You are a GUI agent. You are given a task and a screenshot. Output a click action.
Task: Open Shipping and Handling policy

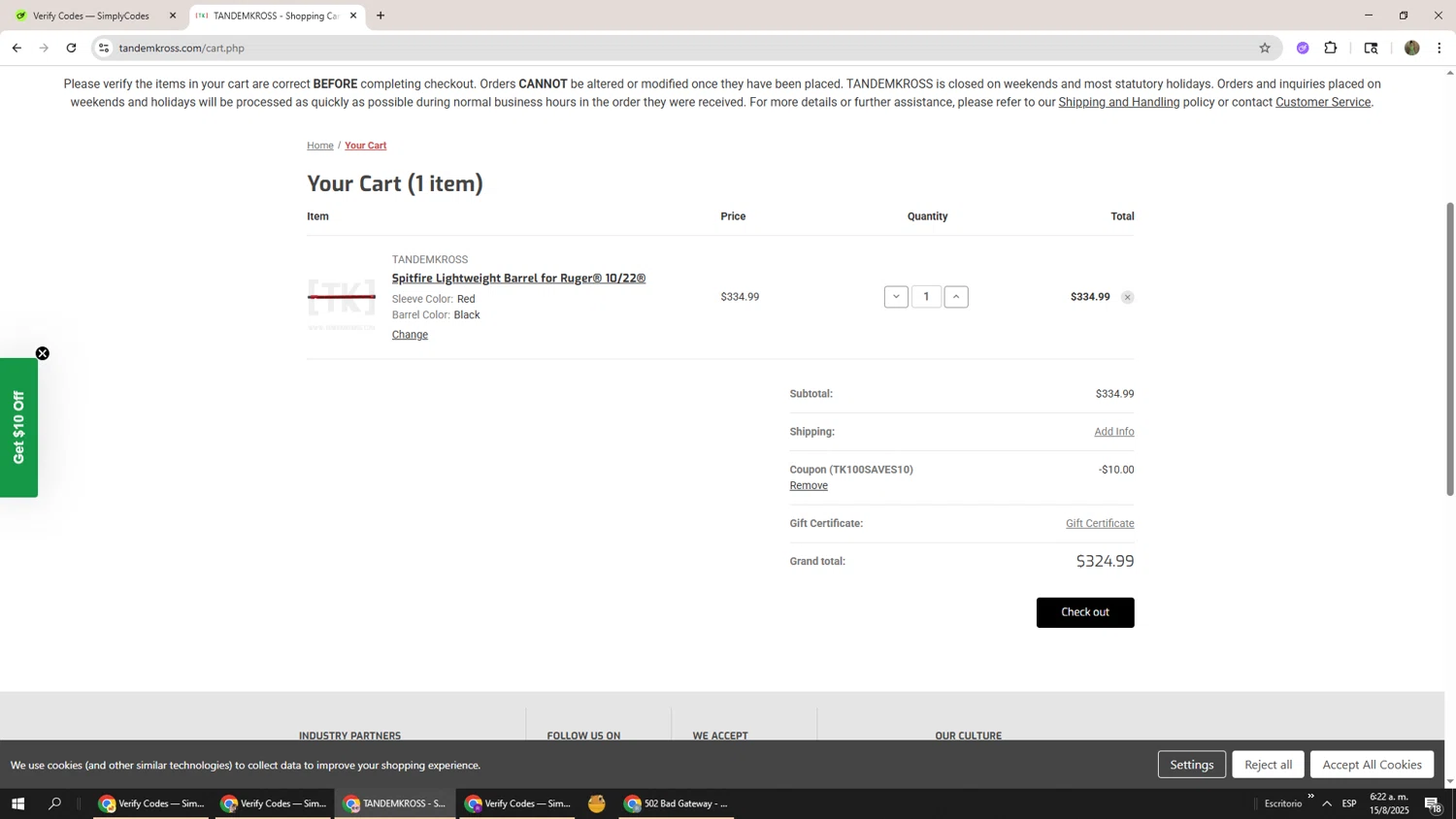tap(1119, 102)
